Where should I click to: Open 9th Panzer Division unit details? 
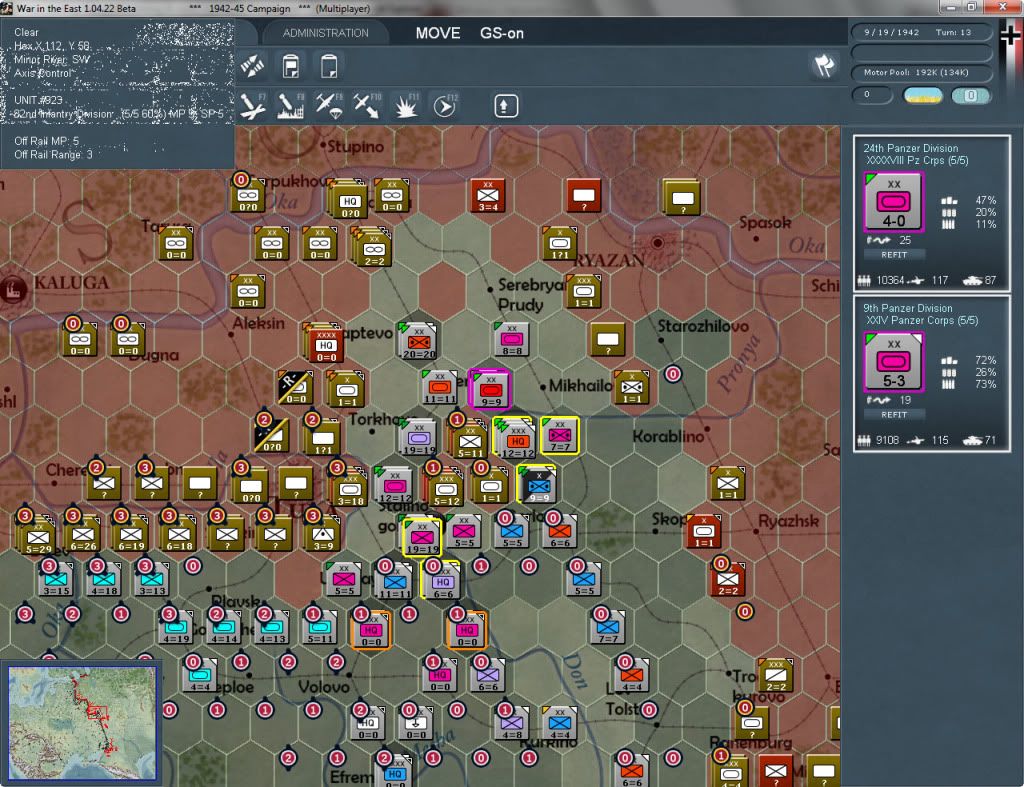pyautogui.click(x=908, y=308)
